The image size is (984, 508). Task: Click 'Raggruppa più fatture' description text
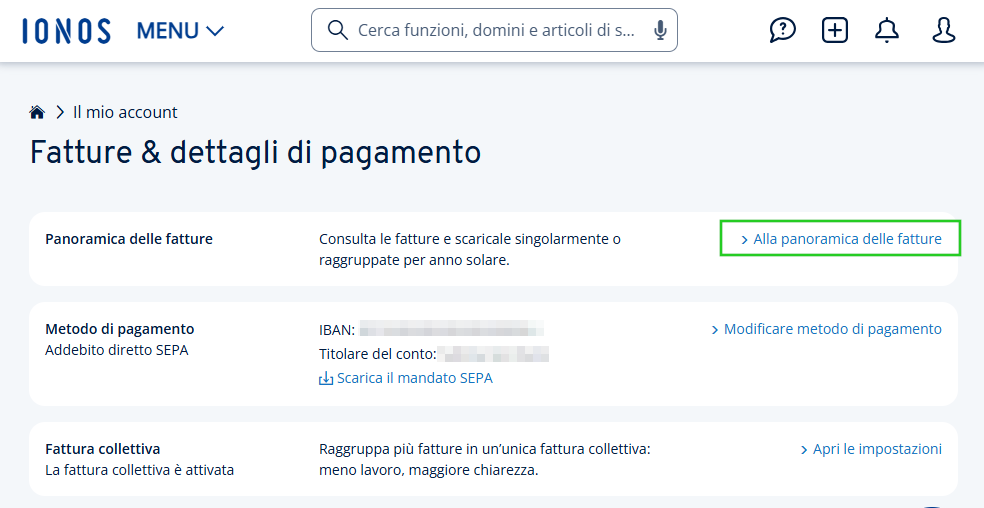click(484, 460)
